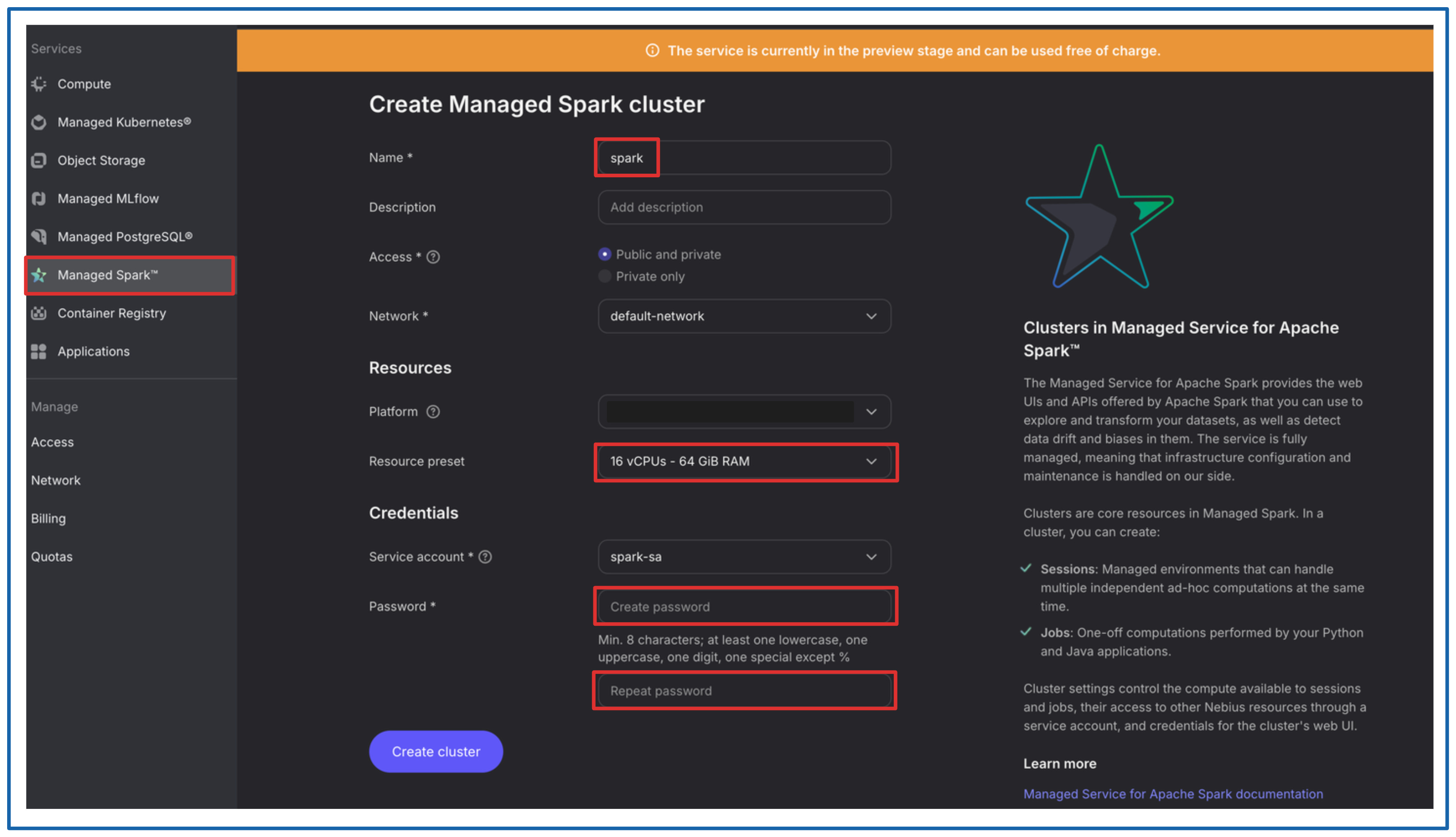The image size is (1456, 837).
Task: Click the Container Registry icon
Action: 38,313
